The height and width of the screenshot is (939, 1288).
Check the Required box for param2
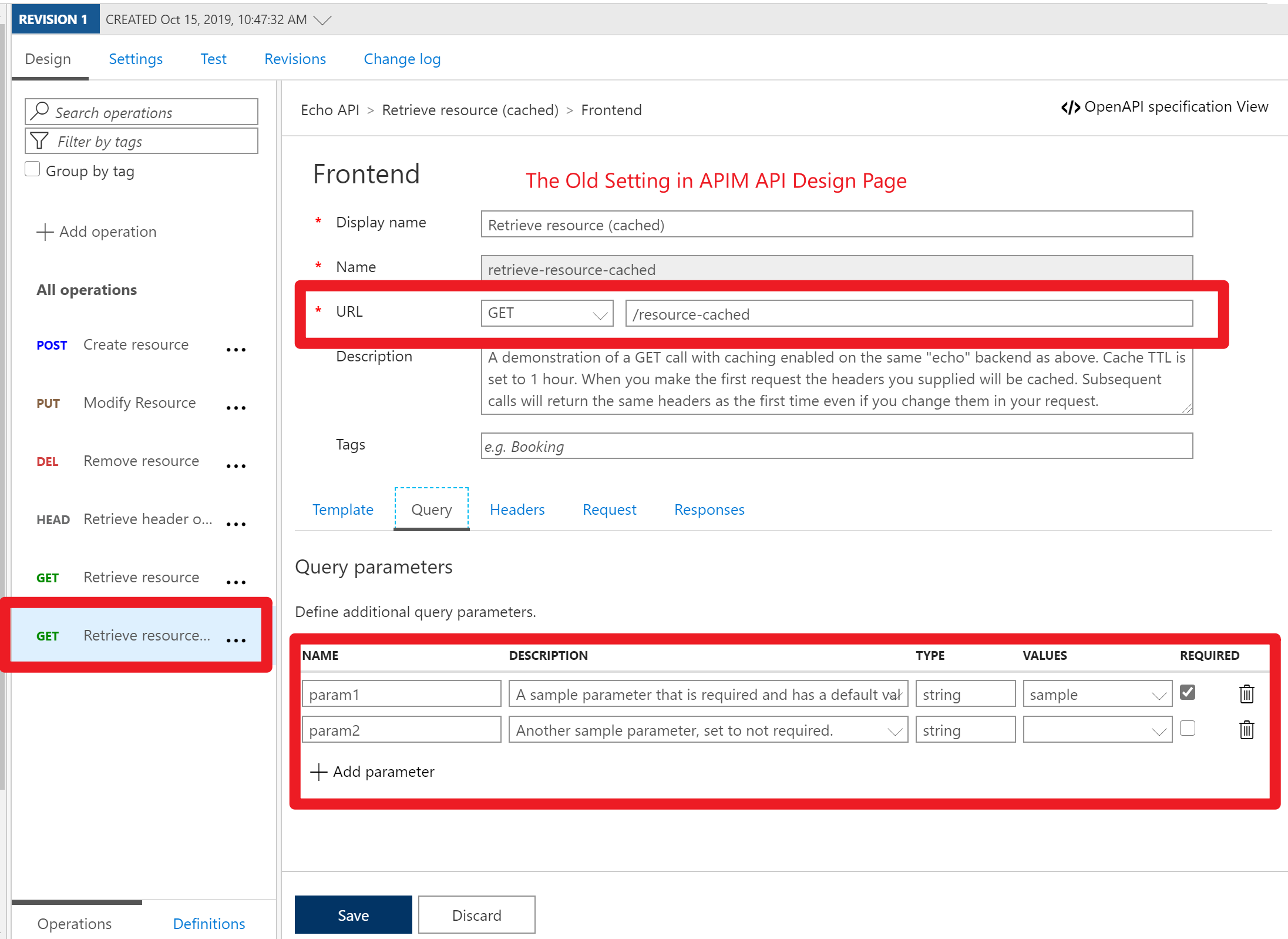click(x=1187, y=728)
